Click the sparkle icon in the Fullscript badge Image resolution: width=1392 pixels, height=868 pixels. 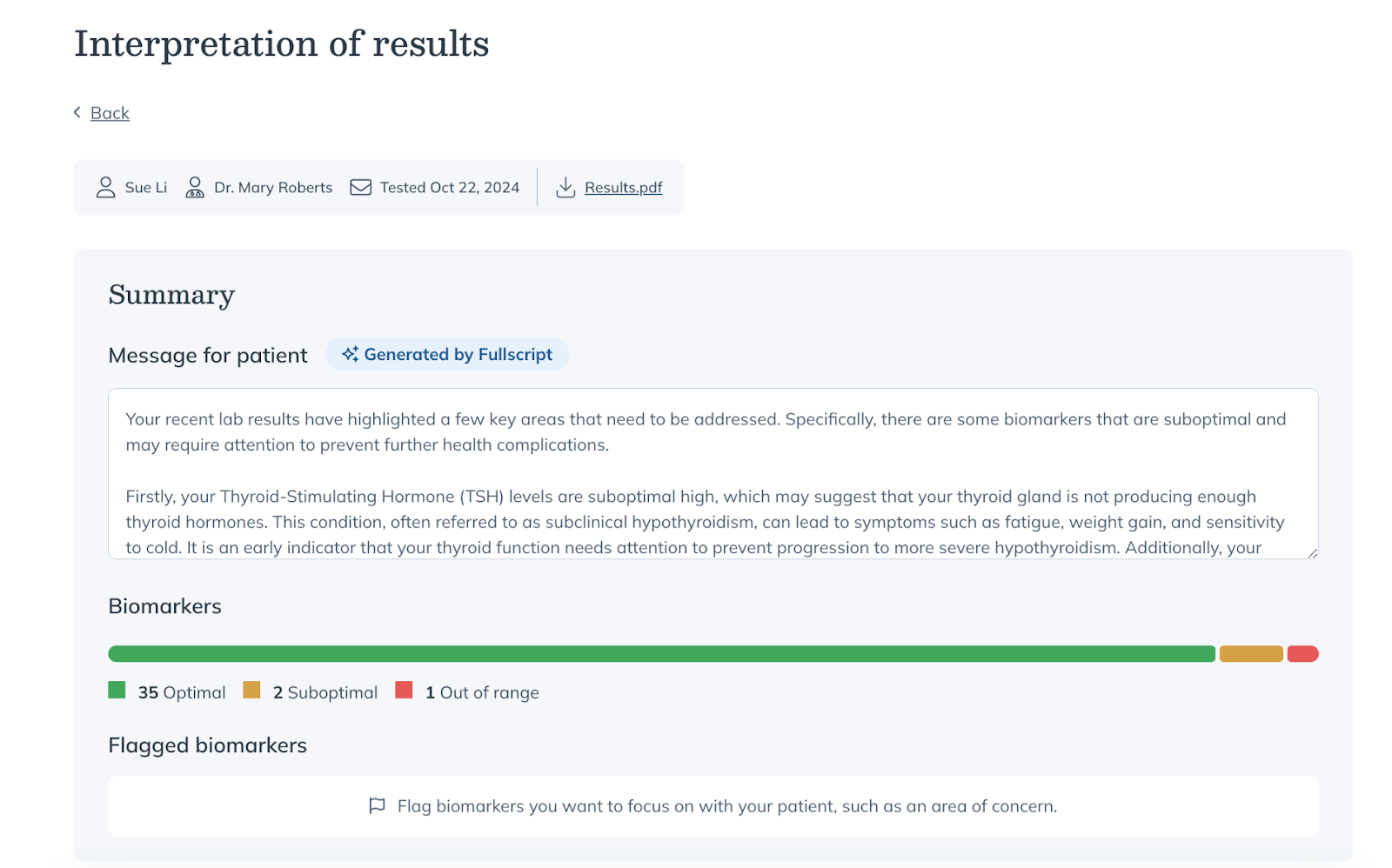point(351,354)
